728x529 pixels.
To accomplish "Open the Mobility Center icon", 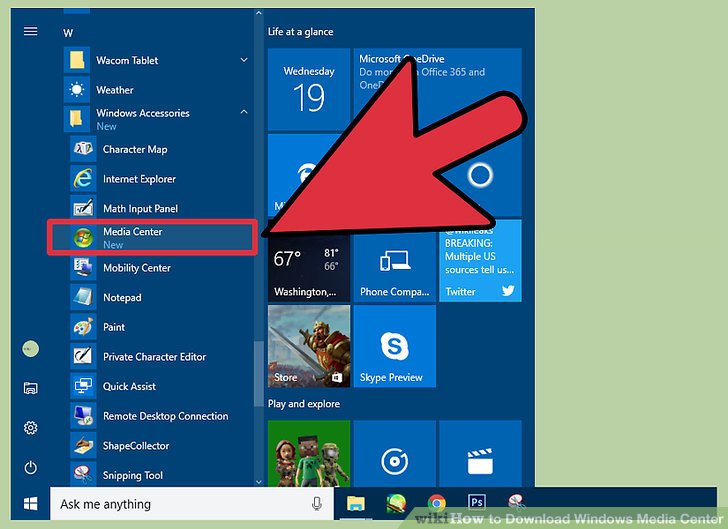I will 84,268.
